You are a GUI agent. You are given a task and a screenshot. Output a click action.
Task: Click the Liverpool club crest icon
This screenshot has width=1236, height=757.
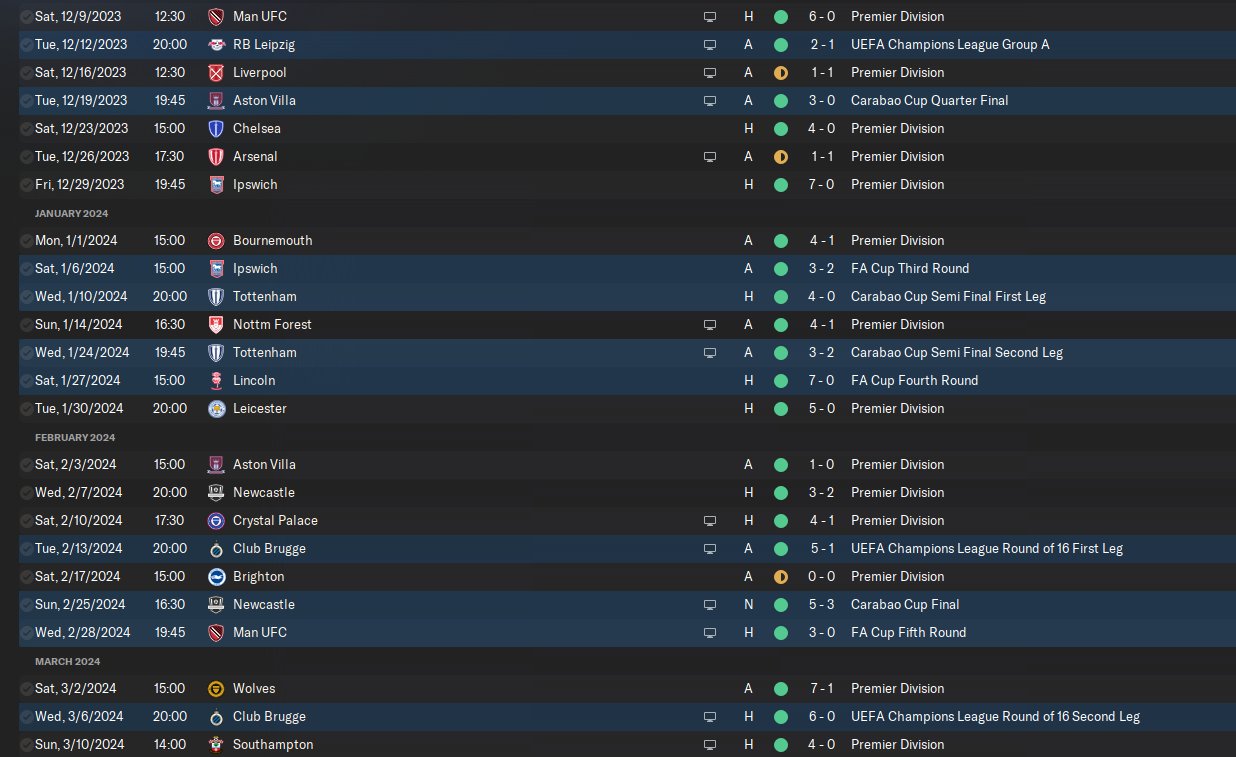point(216,73)
